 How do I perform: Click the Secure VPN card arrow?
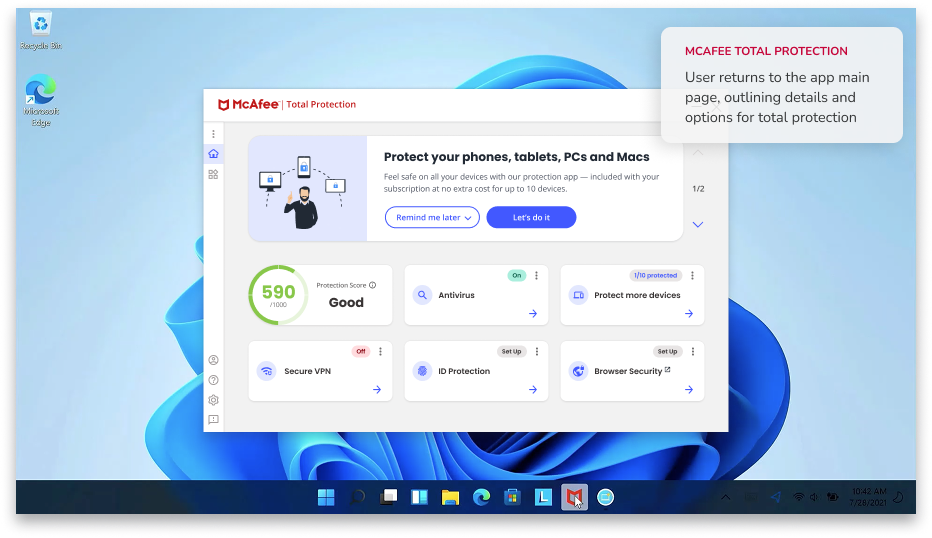(377, 389)
